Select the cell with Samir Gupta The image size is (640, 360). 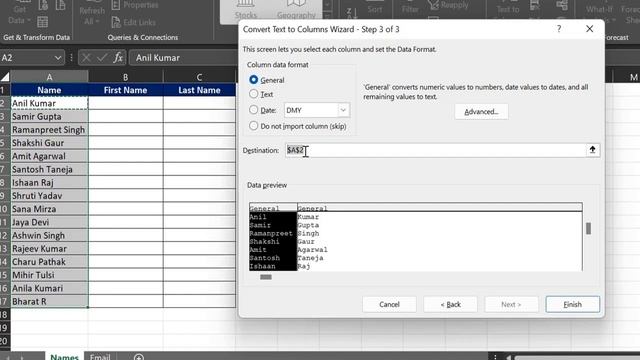tap(49, 117)
